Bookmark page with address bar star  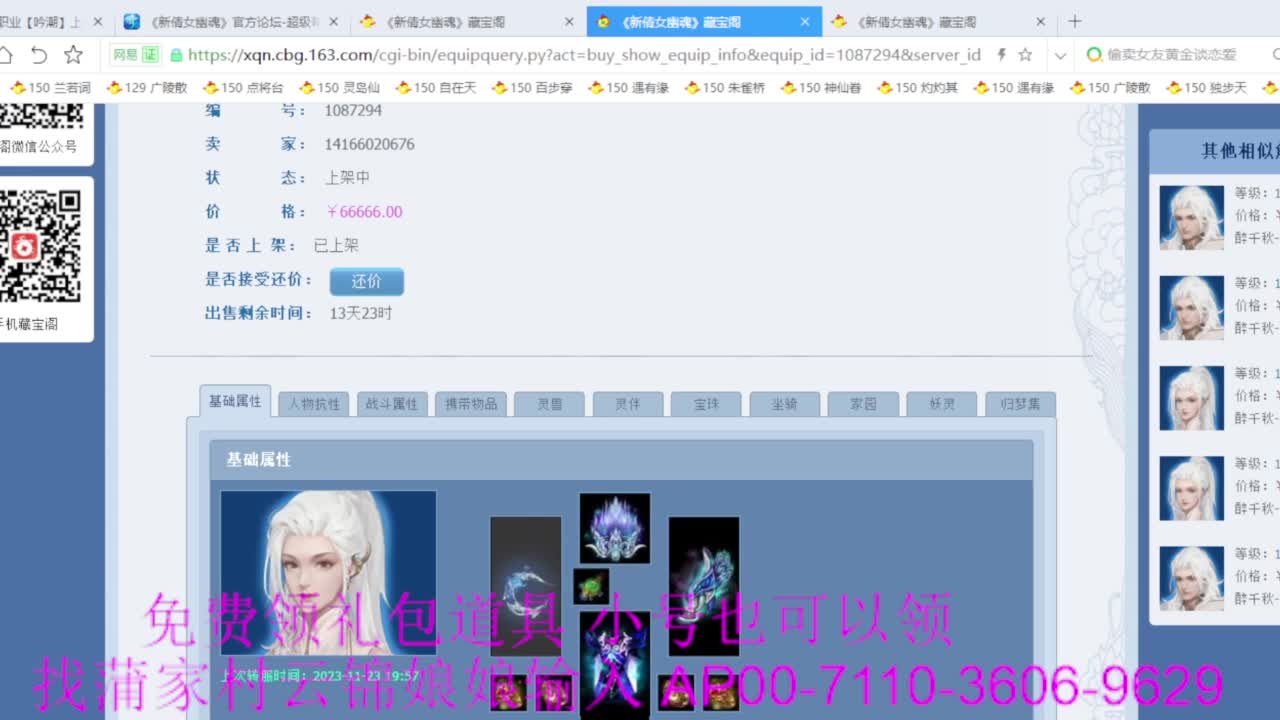(x=1025, y=55)
